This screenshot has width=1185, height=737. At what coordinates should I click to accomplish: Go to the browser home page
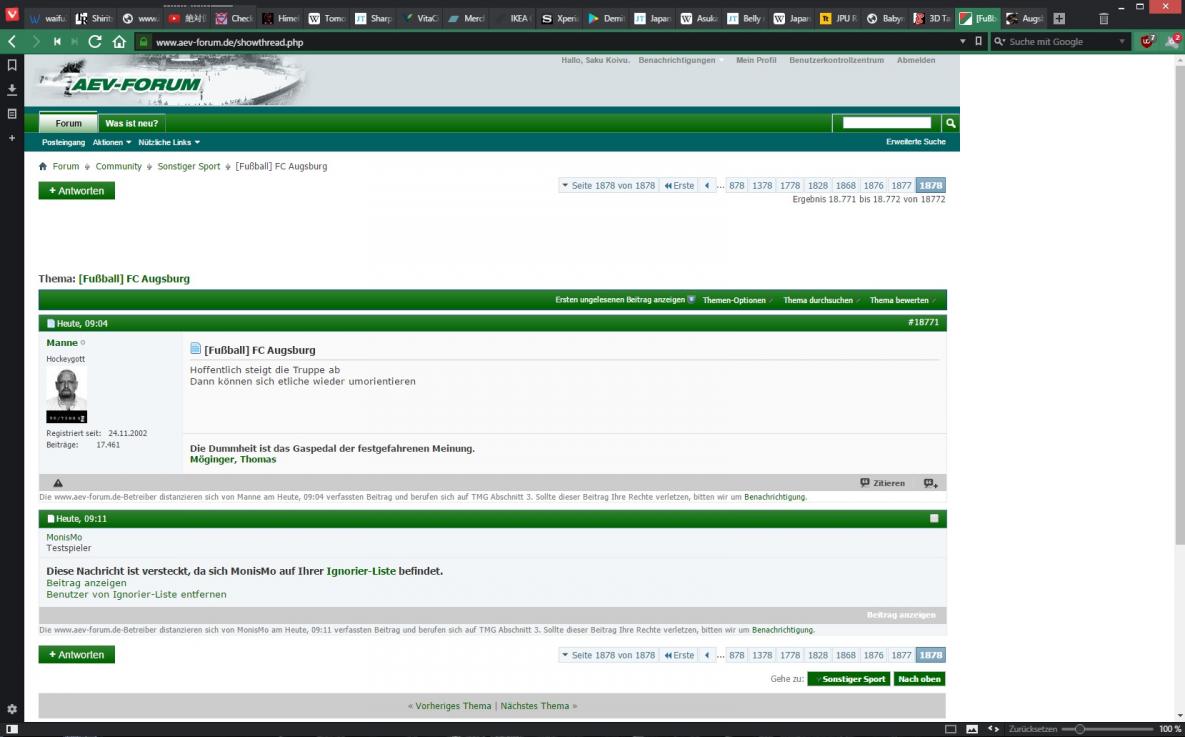pyautogui.click(x=119, y=42)
